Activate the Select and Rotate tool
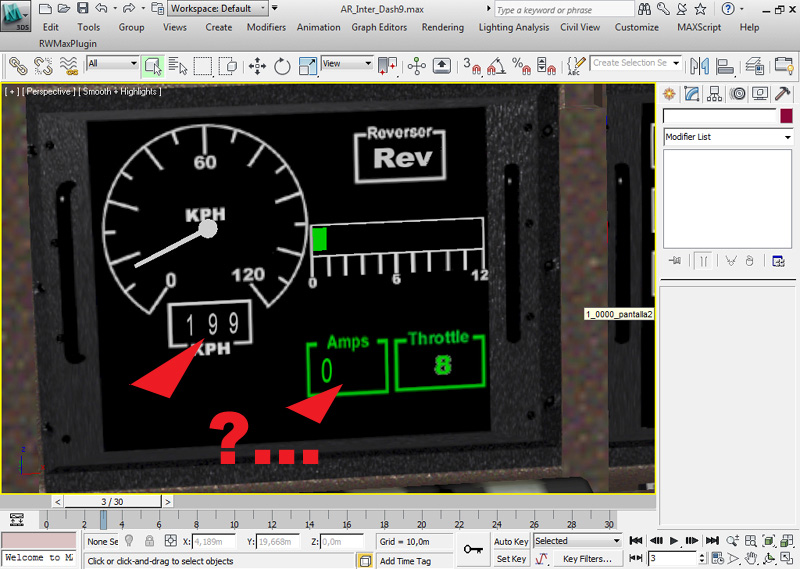The image size is (800, 569). tap(282, 66)
